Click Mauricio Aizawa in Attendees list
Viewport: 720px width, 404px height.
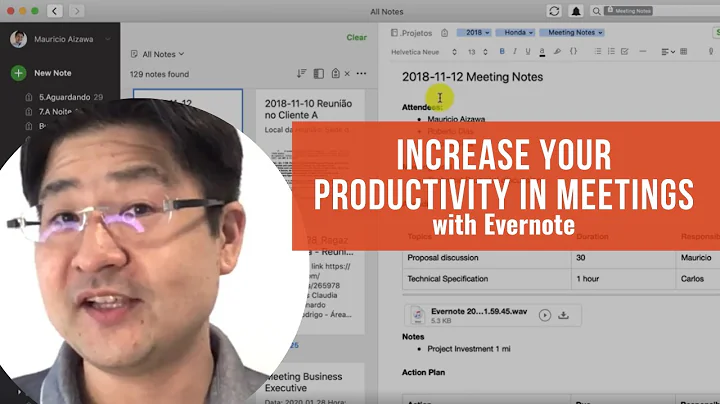(456, 119)
